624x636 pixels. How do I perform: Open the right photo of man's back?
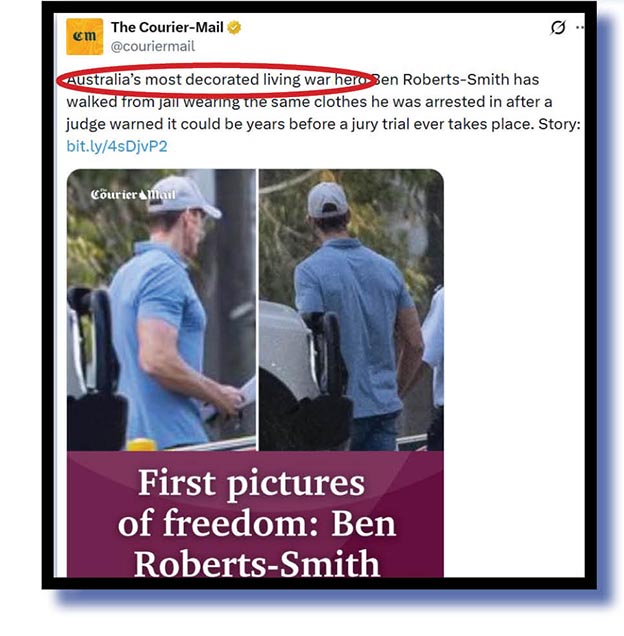click(x=351, y=310)
